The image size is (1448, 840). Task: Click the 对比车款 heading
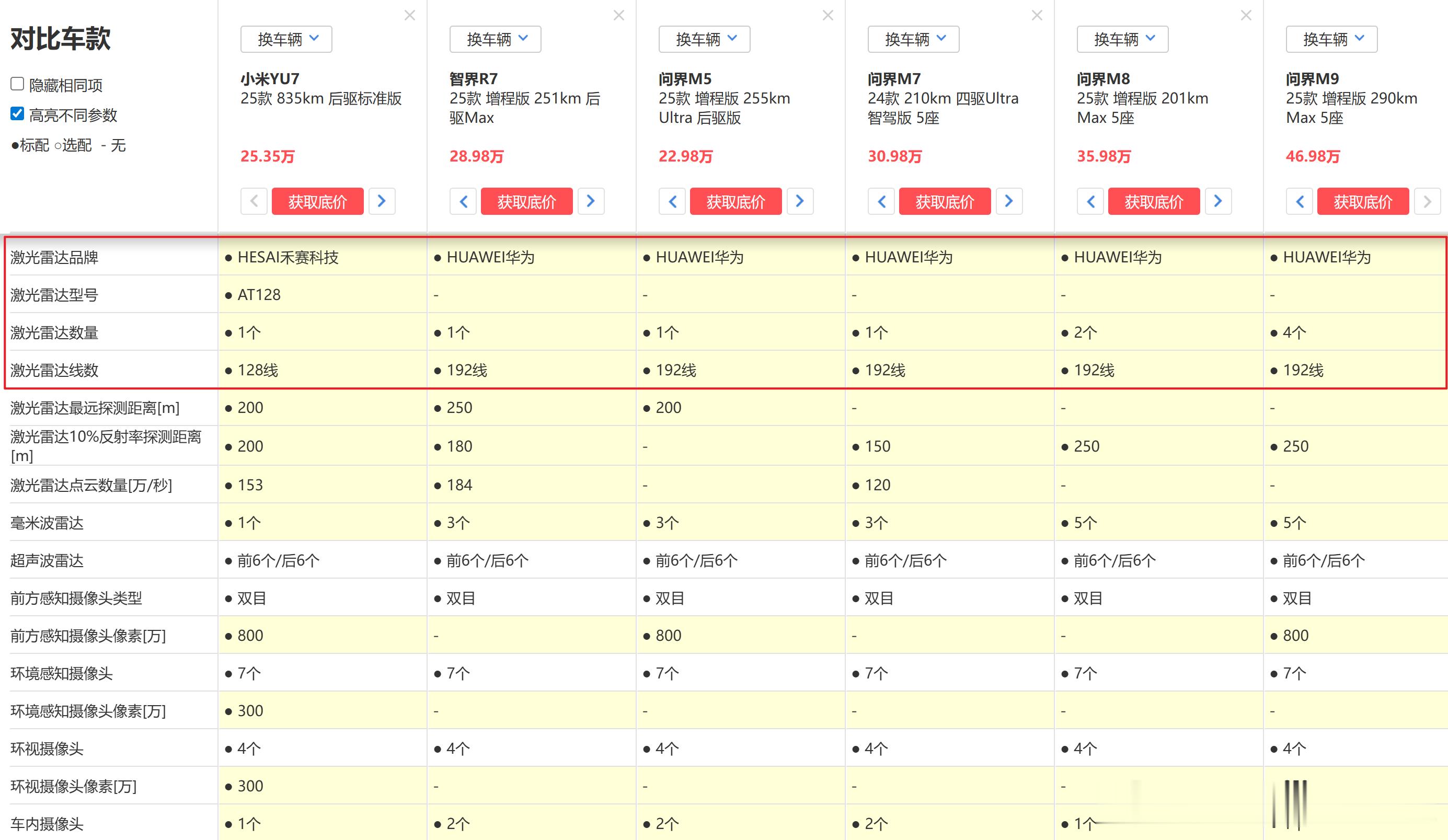tap(60, 39)
